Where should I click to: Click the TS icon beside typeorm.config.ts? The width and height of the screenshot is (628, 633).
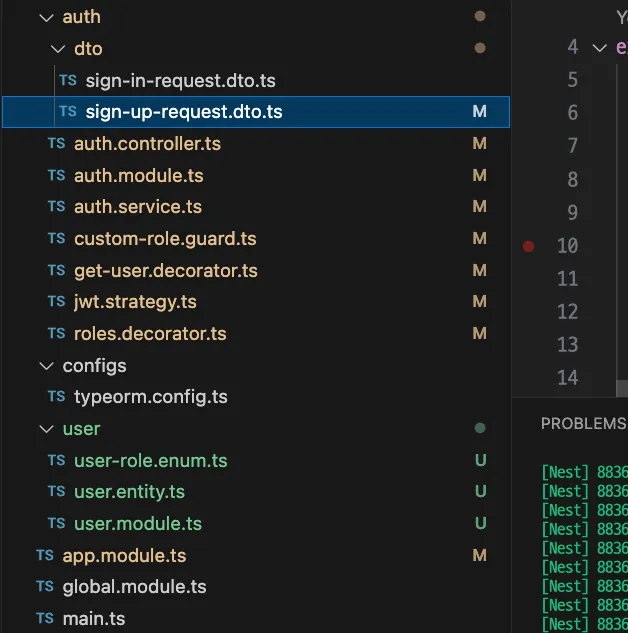pyautogui.click(x=56, y=397)
